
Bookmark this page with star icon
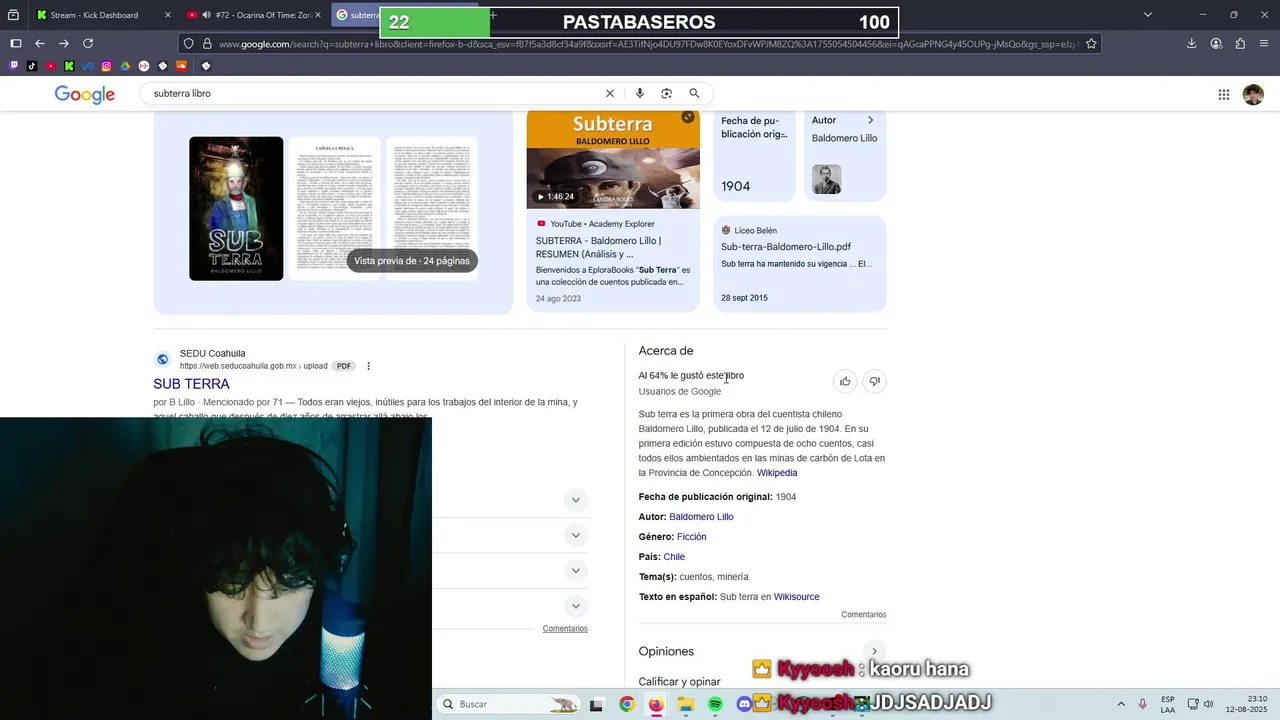click(1091, 44)
